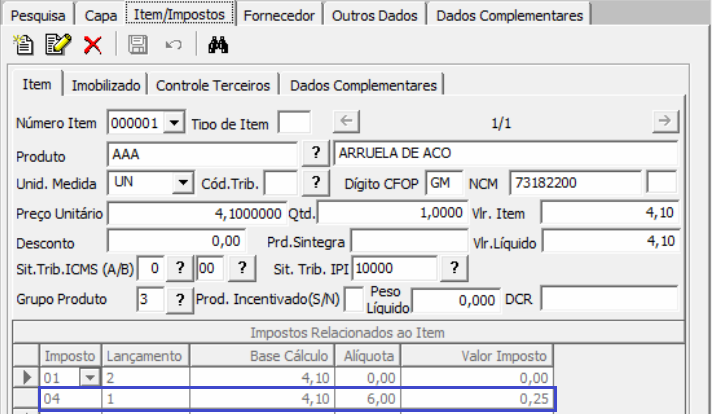Open second Sit.Trib.ICMS lookup question mark
This screenshot has height=414, width=712.
tap(242, 268)
